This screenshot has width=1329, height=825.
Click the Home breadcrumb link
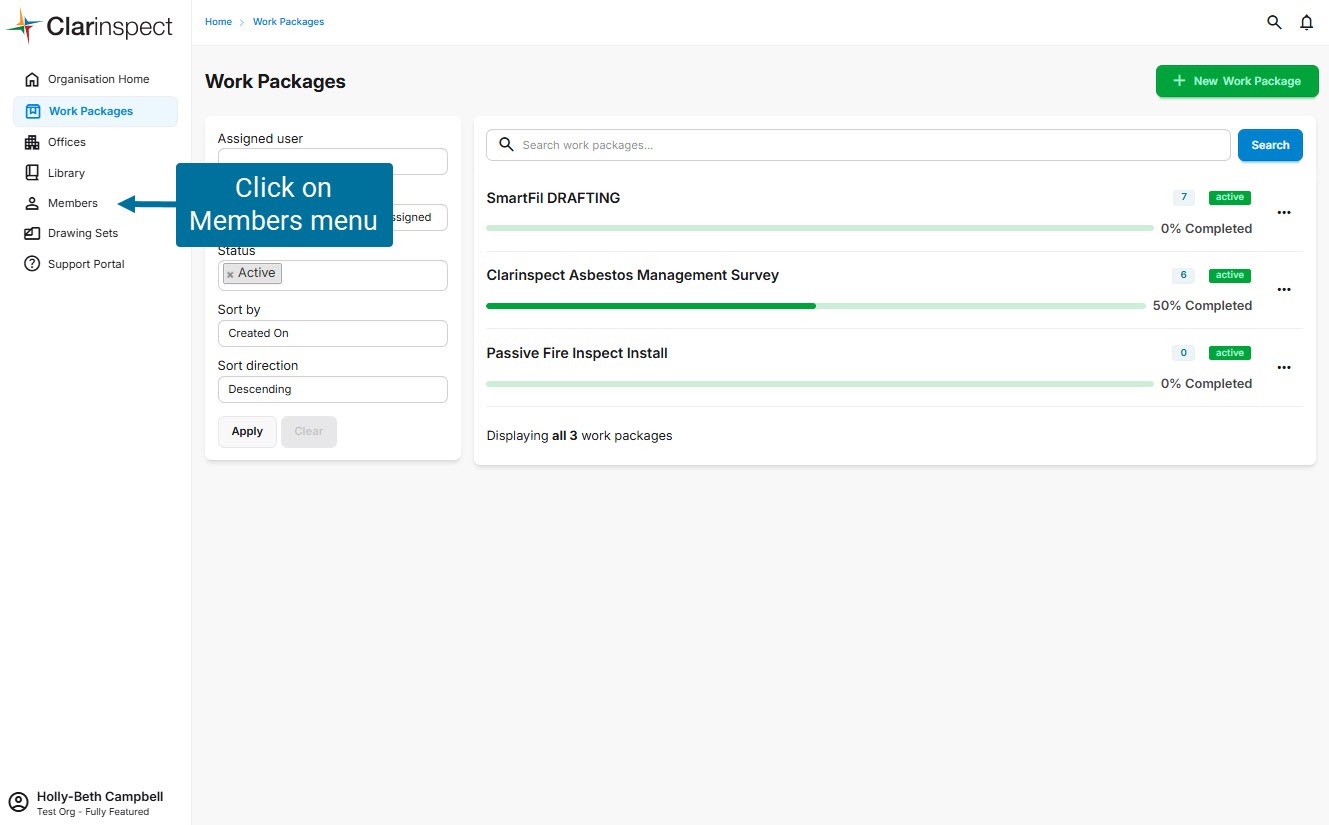click(x=218, y=22)
